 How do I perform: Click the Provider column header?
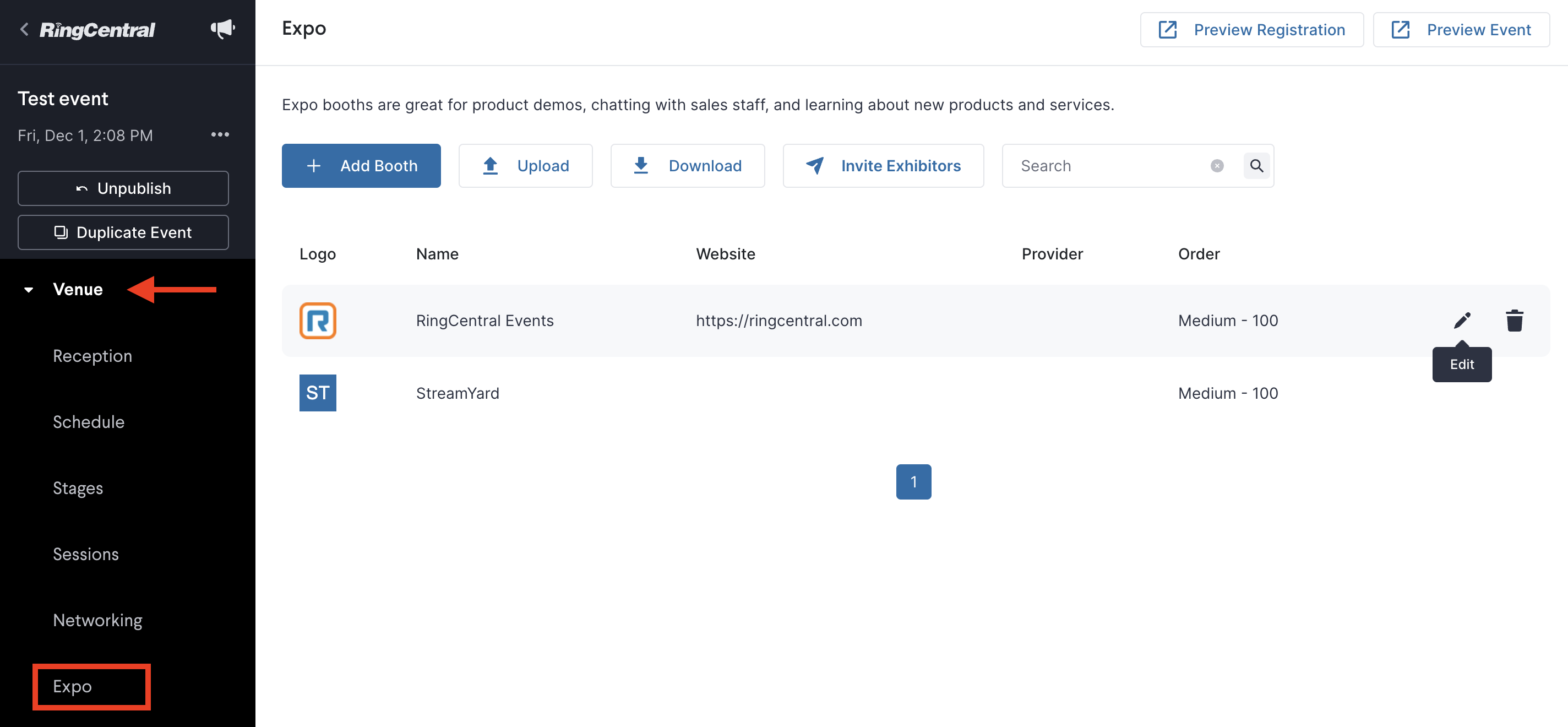pyautogui.click(x=1052, y=254)
